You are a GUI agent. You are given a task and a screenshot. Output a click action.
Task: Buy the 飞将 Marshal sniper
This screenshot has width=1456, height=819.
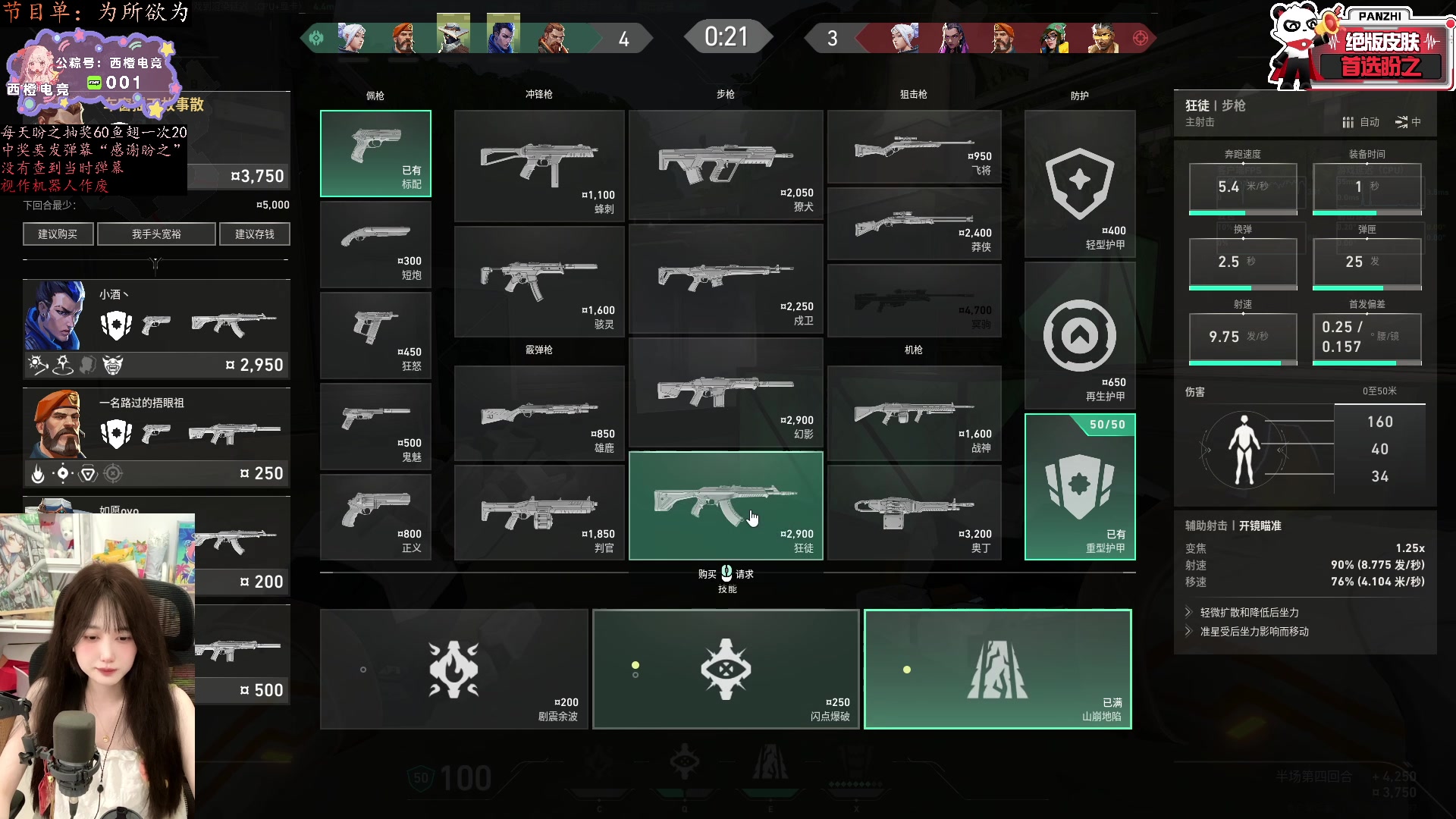[x=915, y=147]
